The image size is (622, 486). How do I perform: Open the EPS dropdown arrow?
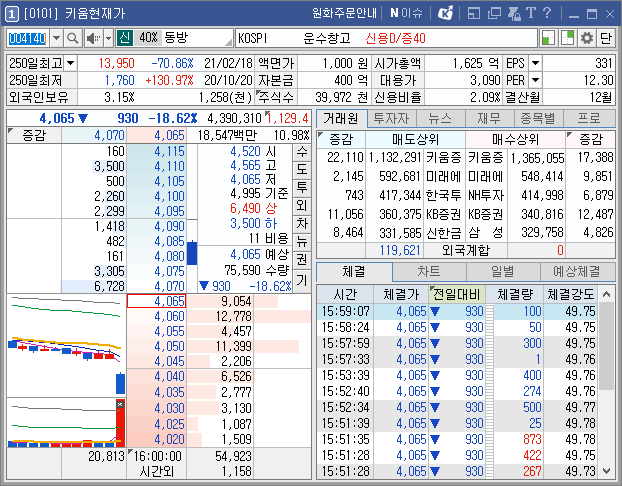click(536, 63)
